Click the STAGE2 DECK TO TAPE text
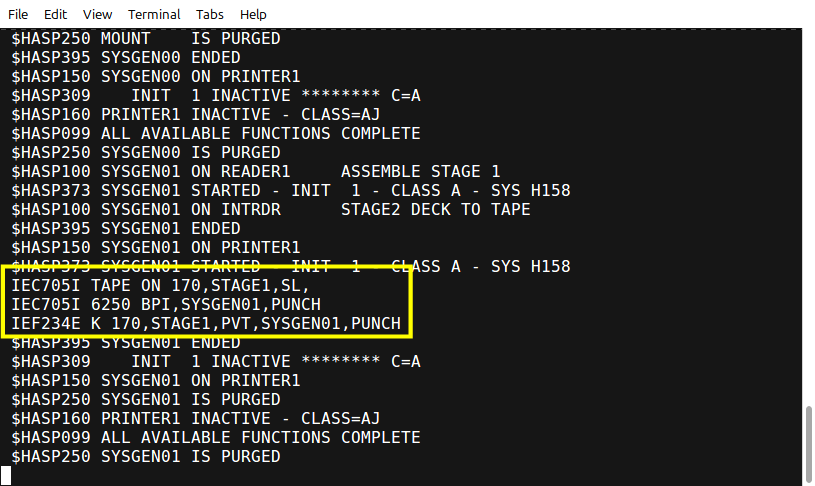Screen dimensions: 815x486 [x=436, y=209]
